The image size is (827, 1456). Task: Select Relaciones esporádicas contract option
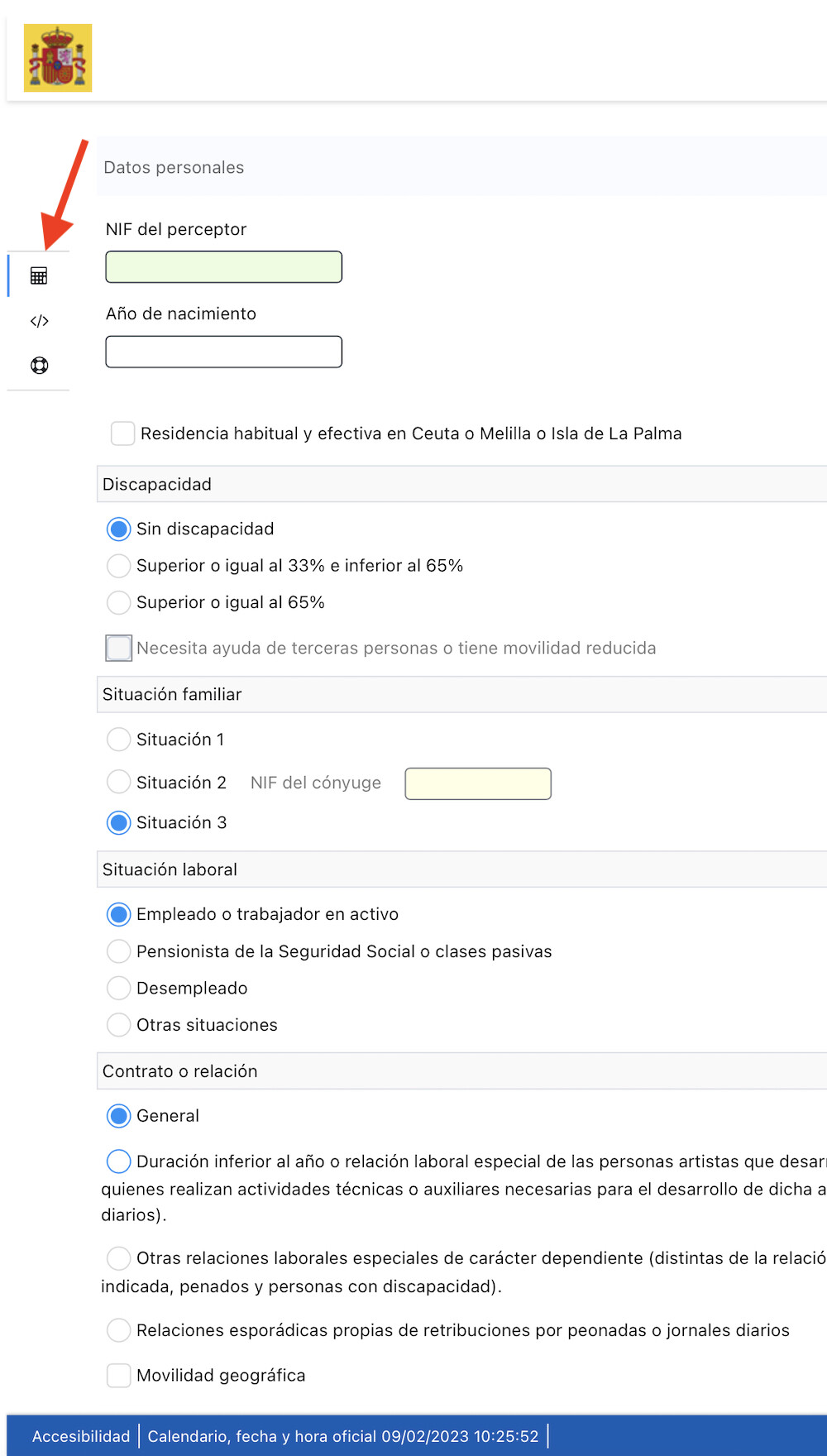coord(119,1330)
